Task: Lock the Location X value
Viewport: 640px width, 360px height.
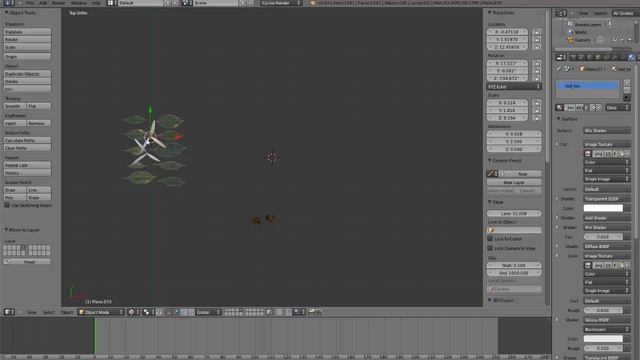Action: [x=537, y=32]
